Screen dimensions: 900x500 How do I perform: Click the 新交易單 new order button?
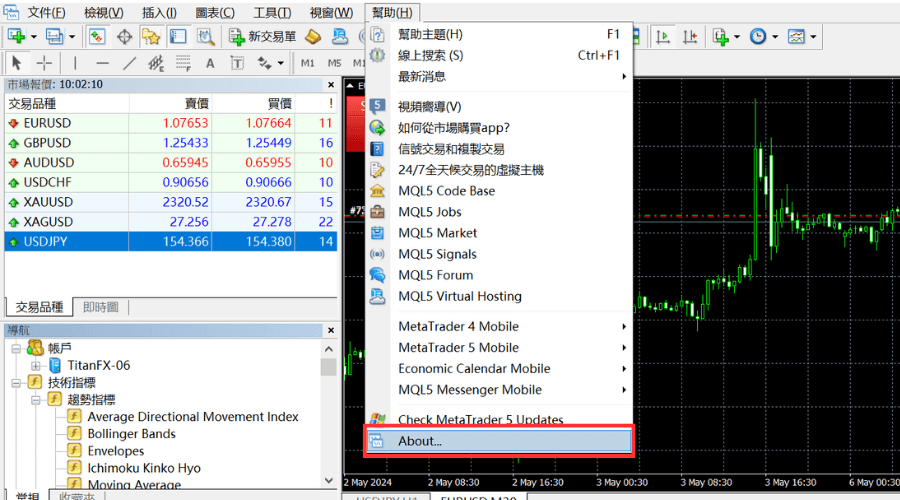pyautogui.click(x=263, y=37)
